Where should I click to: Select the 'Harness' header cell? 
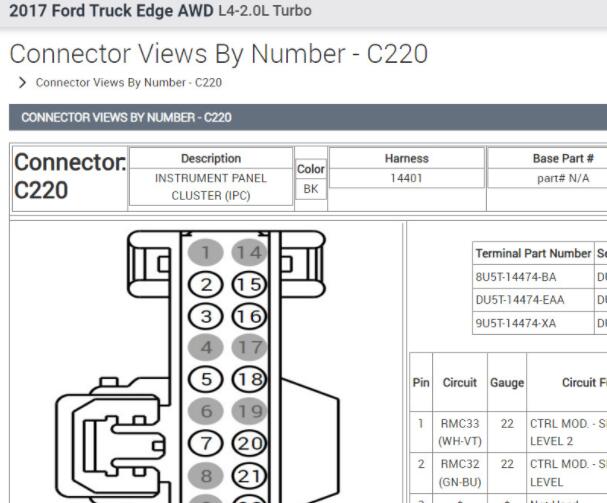click(x=406, y=158)
